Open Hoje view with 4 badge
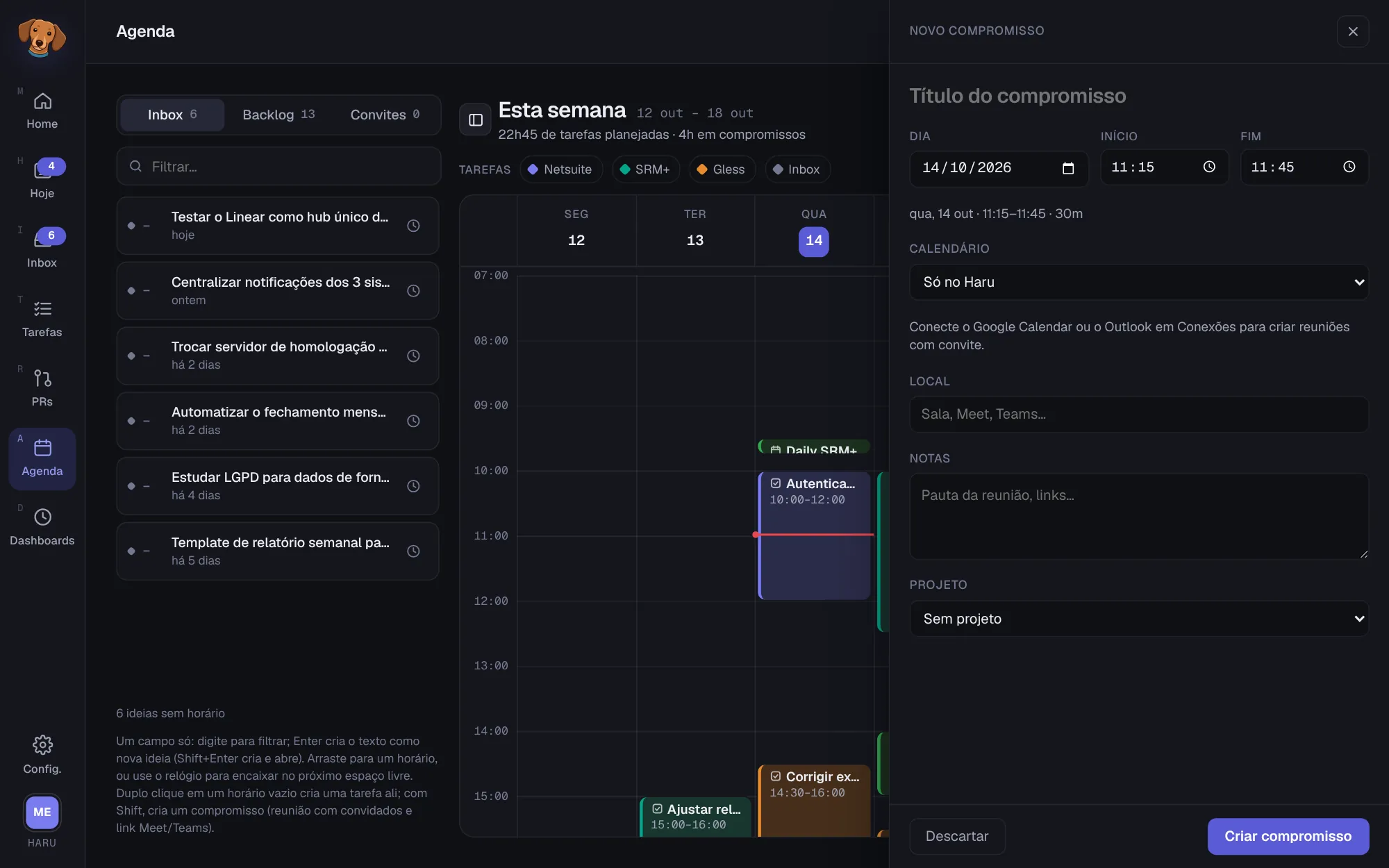 click(x=42, y=181)
